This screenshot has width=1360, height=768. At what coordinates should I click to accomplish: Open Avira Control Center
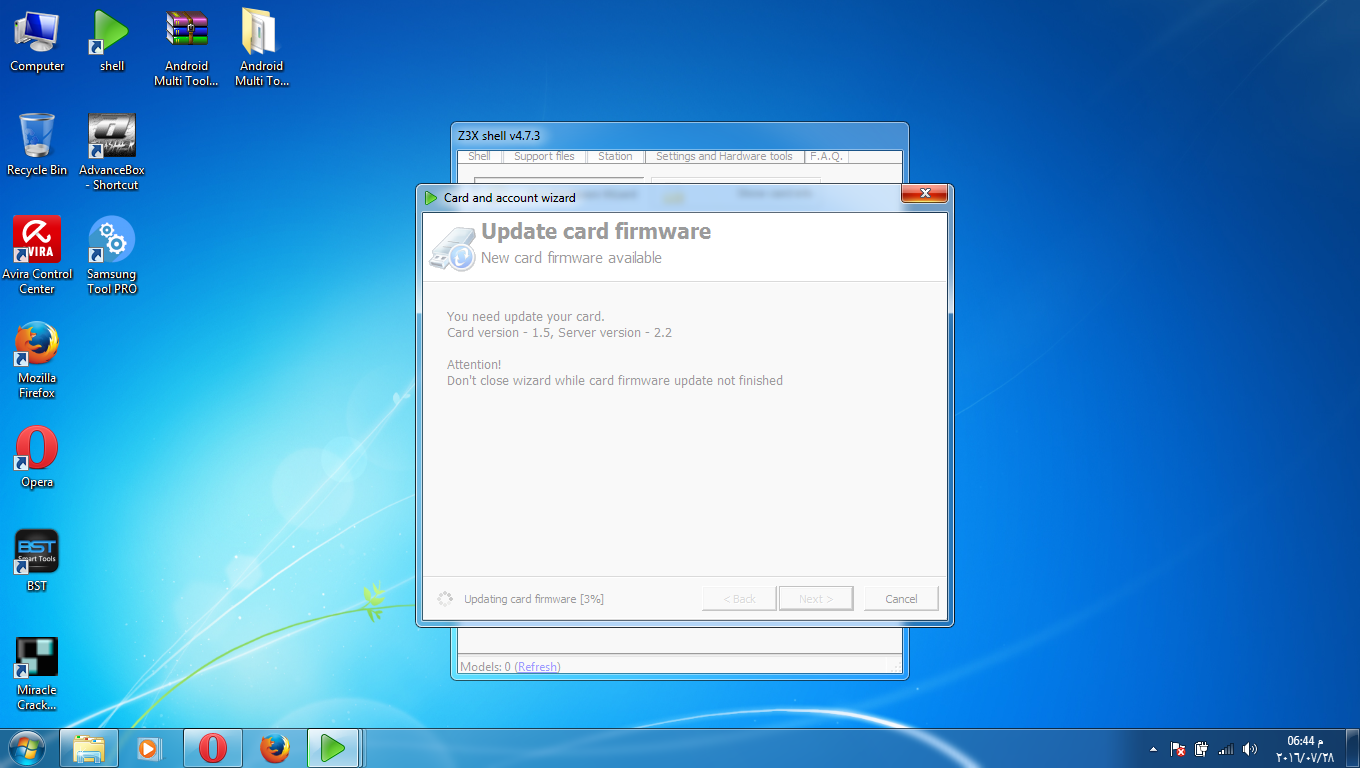coord(37,256)
